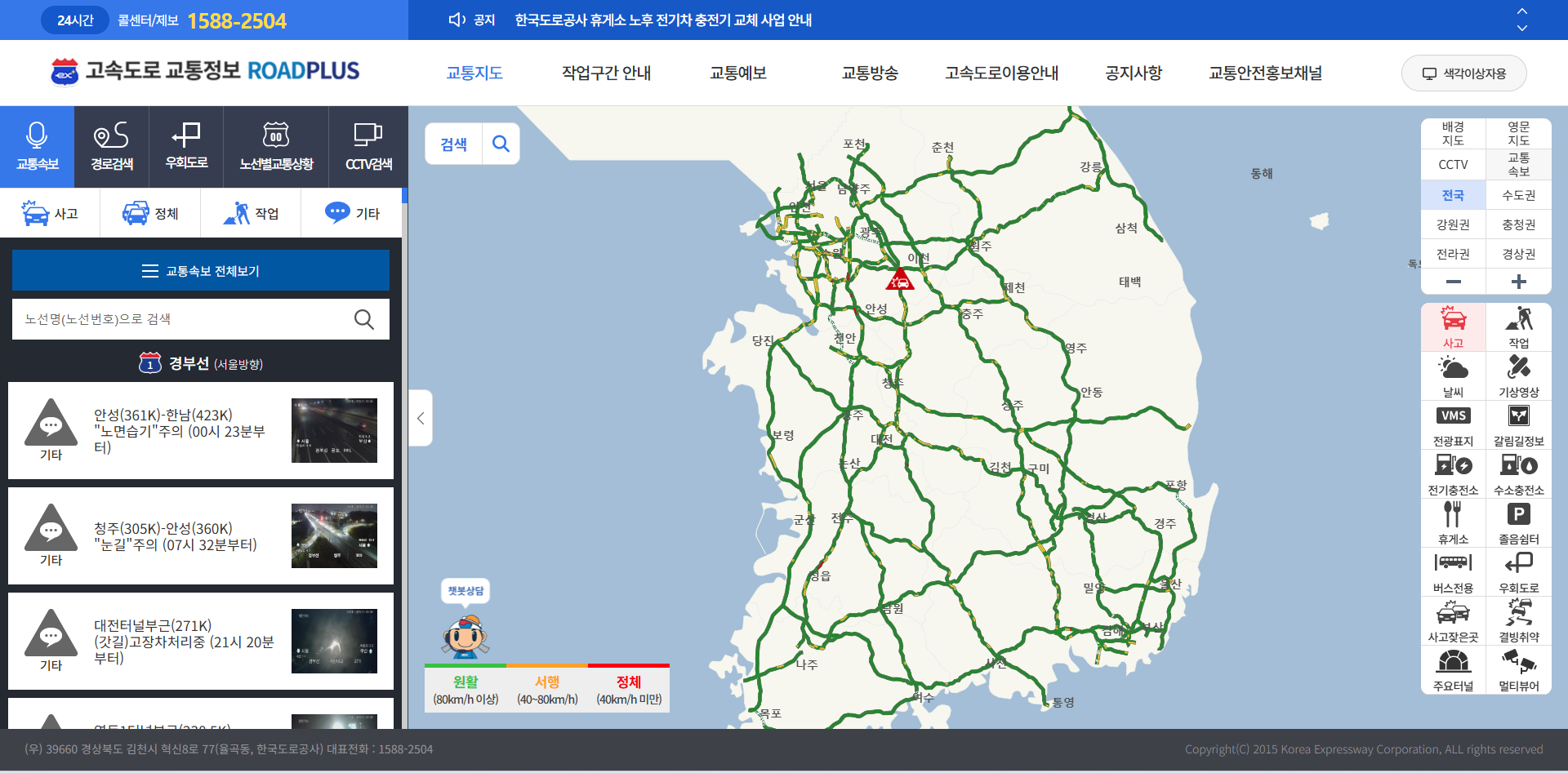Open the 고속도로이용안내 menu
The width and height of the screenshot is (1568, 773).
1002,73
